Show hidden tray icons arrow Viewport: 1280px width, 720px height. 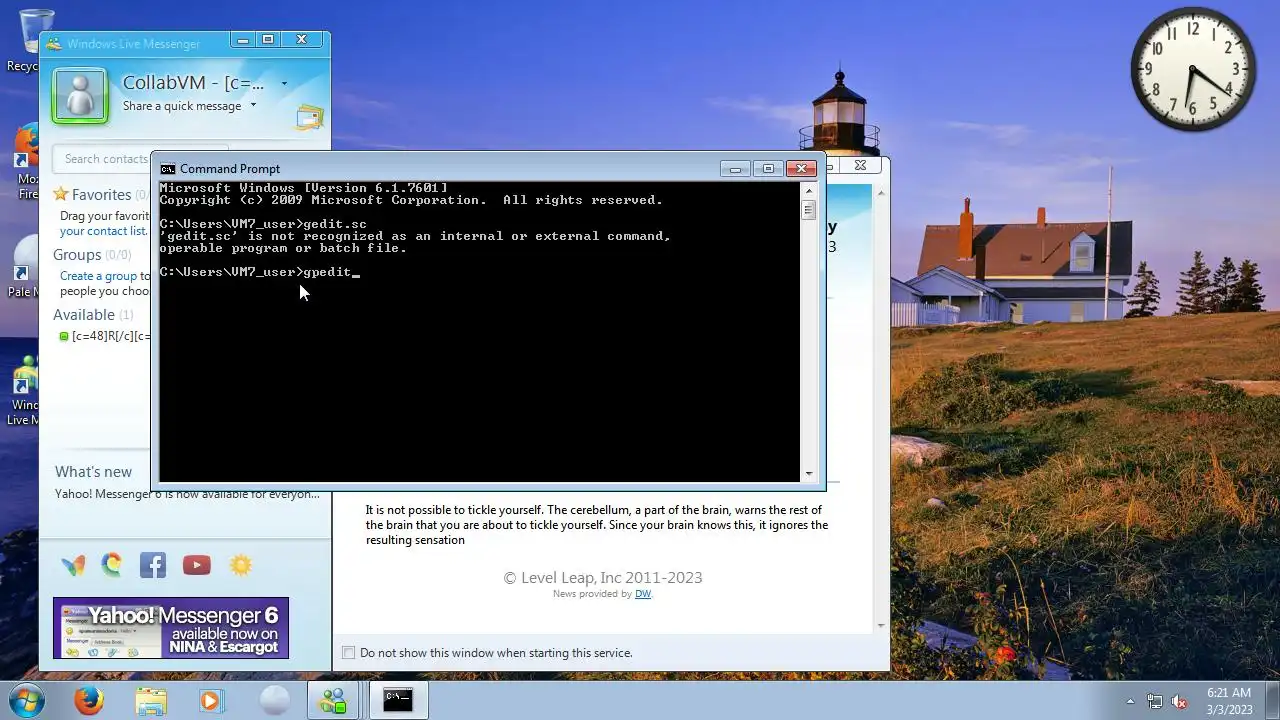(1131, 701)
